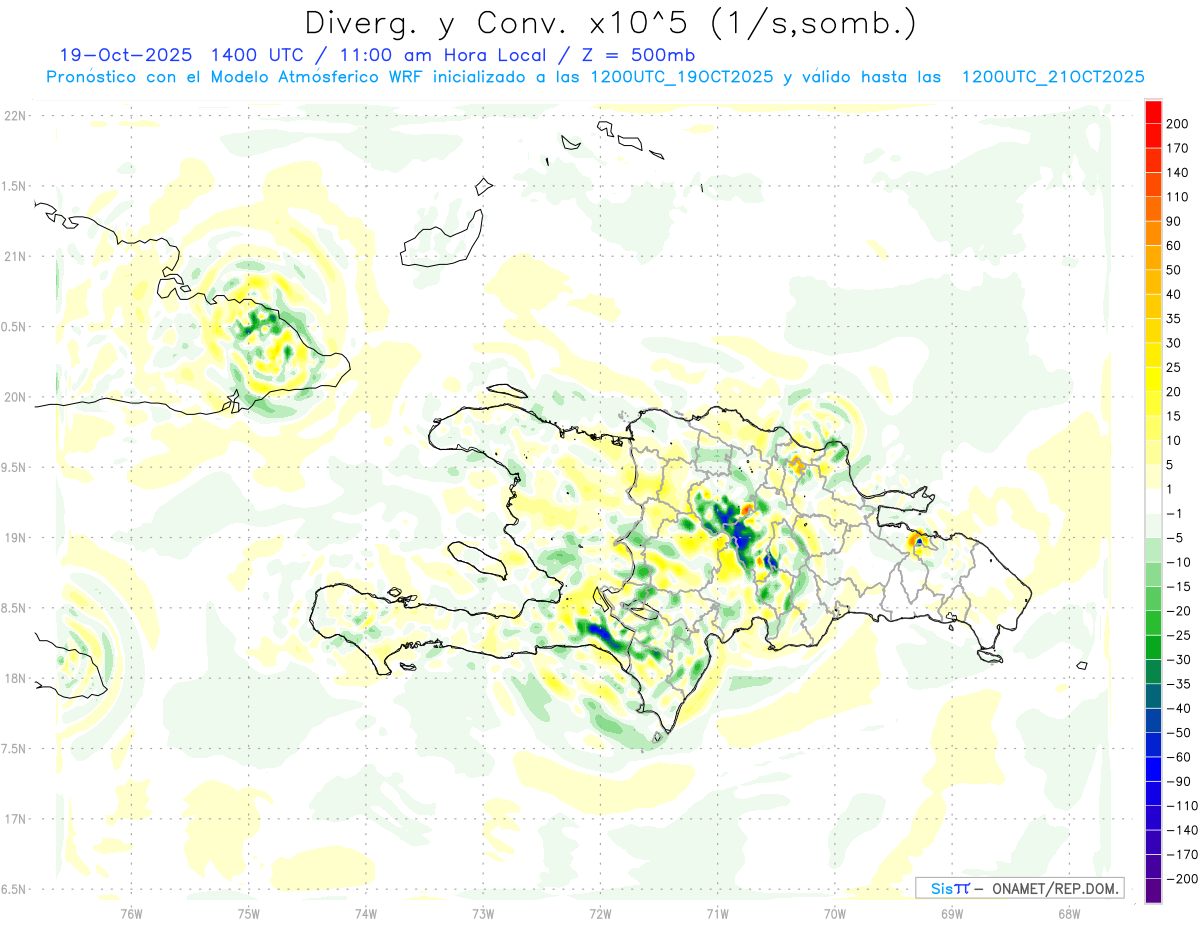Click the '21N' latitude label
The image size is (1200, 927).
(16, 256)
